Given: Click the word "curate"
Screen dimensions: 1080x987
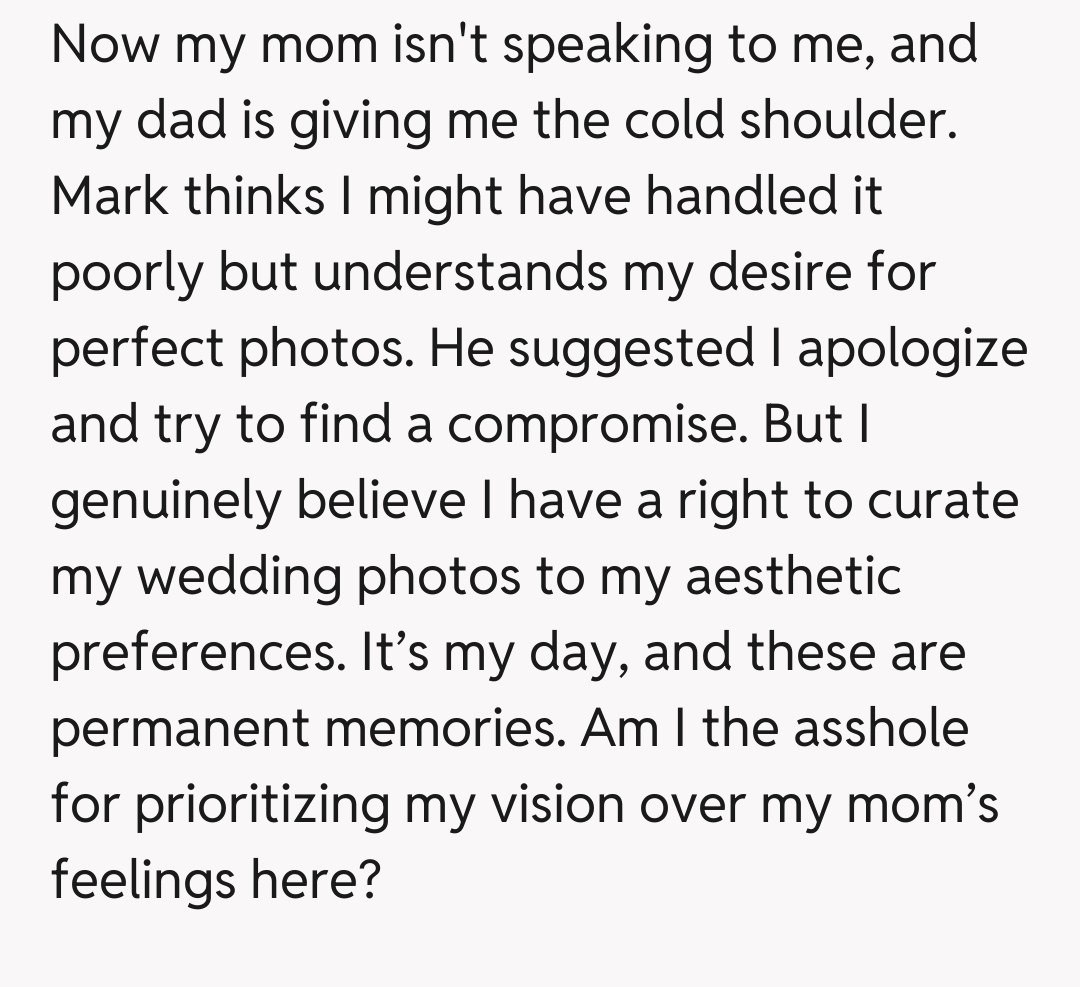Looking at the screenshot, I should [x=942, y=501].
